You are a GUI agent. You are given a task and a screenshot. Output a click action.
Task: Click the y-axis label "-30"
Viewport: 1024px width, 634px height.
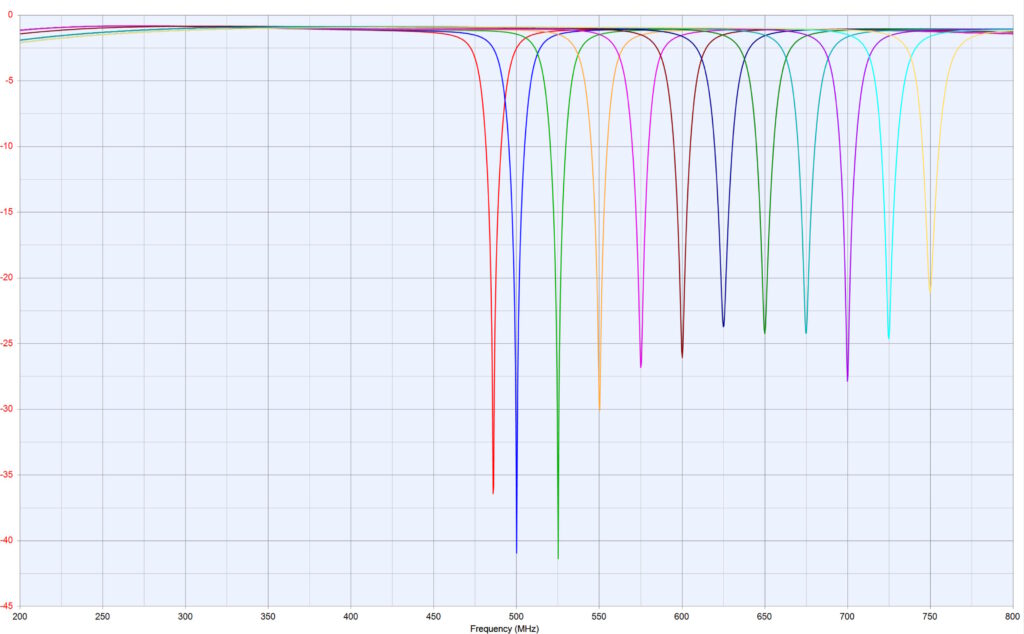tap(7, 409)
